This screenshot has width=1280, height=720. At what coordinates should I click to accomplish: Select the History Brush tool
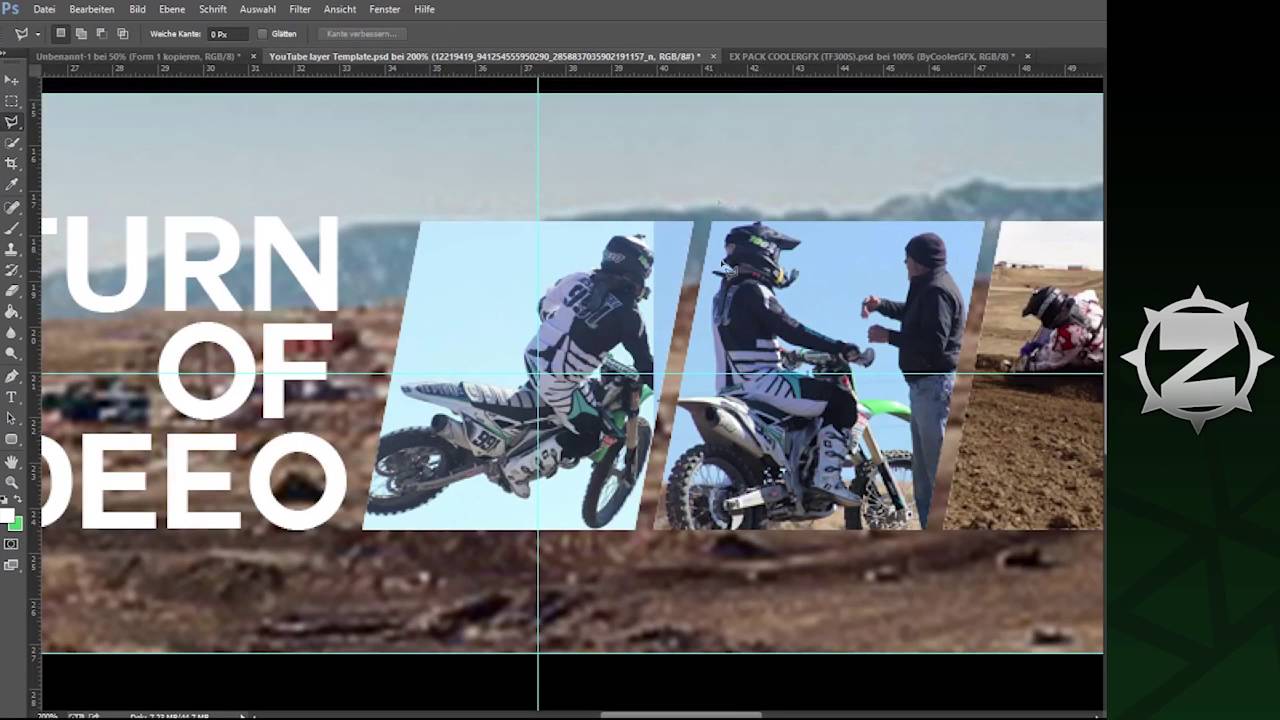pos(11,271)
